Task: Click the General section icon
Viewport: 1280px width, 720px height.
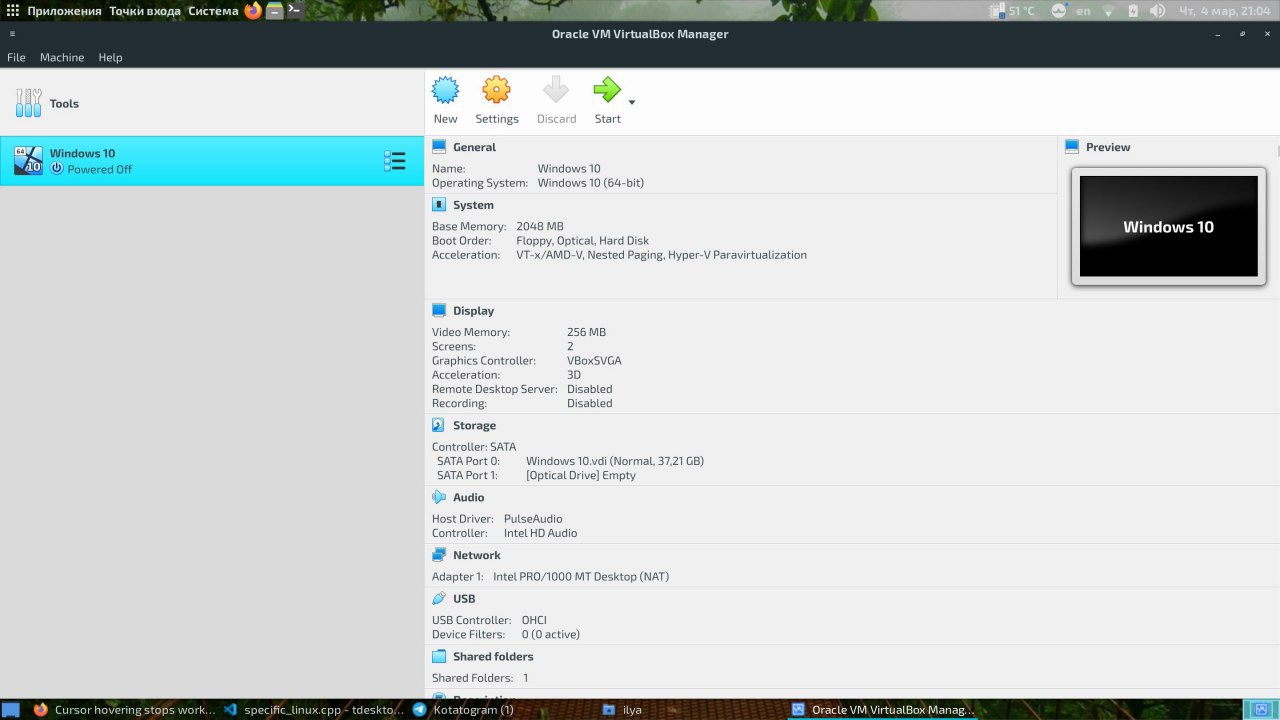Action: (439, 147)
